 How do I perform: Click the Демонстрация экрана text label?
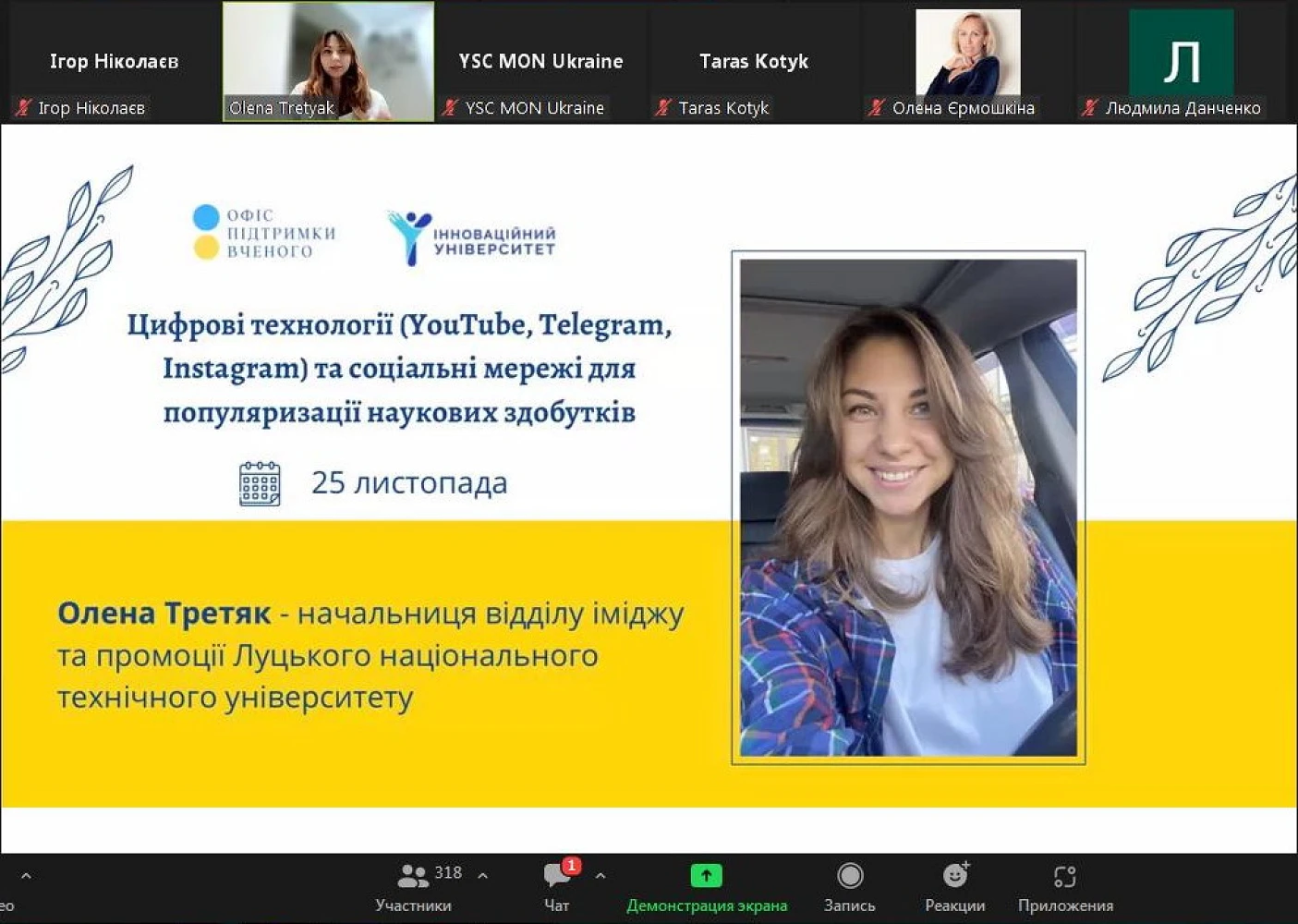pyautogui.click(x=707, y=906)
